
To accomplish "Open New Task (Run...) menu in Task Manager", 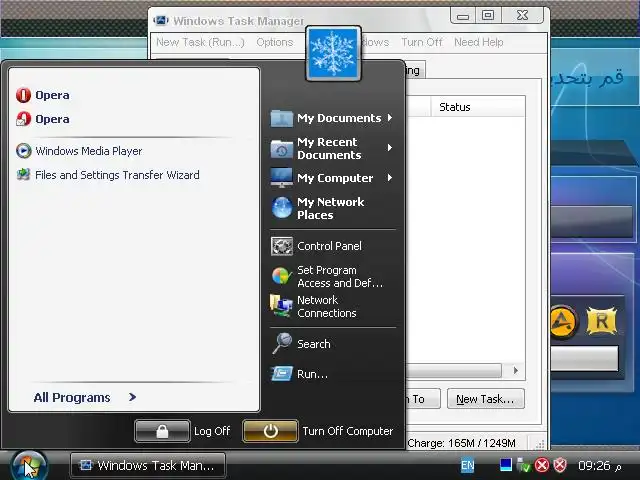I will [x=200, y=42].
